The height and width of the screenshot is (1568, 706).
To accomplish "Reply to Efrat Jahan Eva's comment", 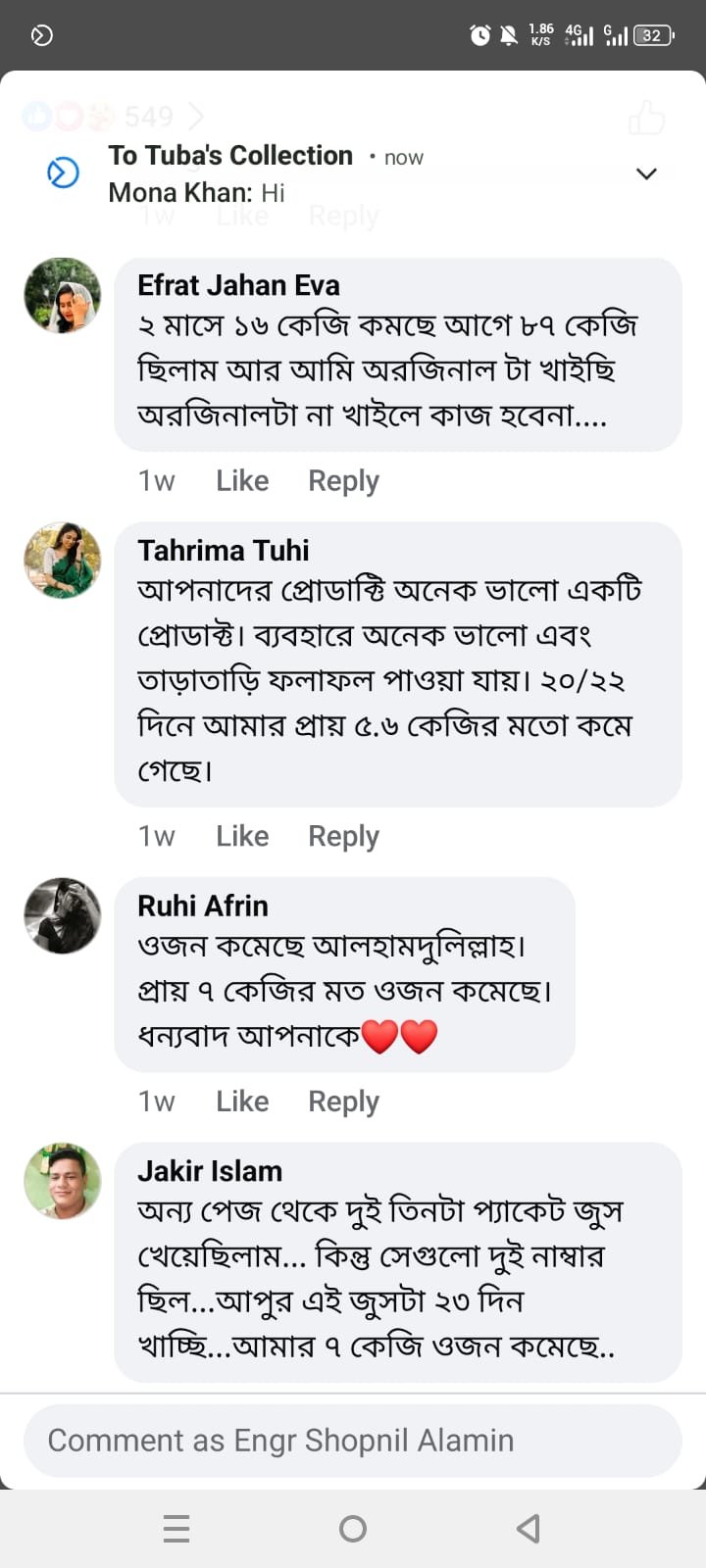I will (343, 481).
